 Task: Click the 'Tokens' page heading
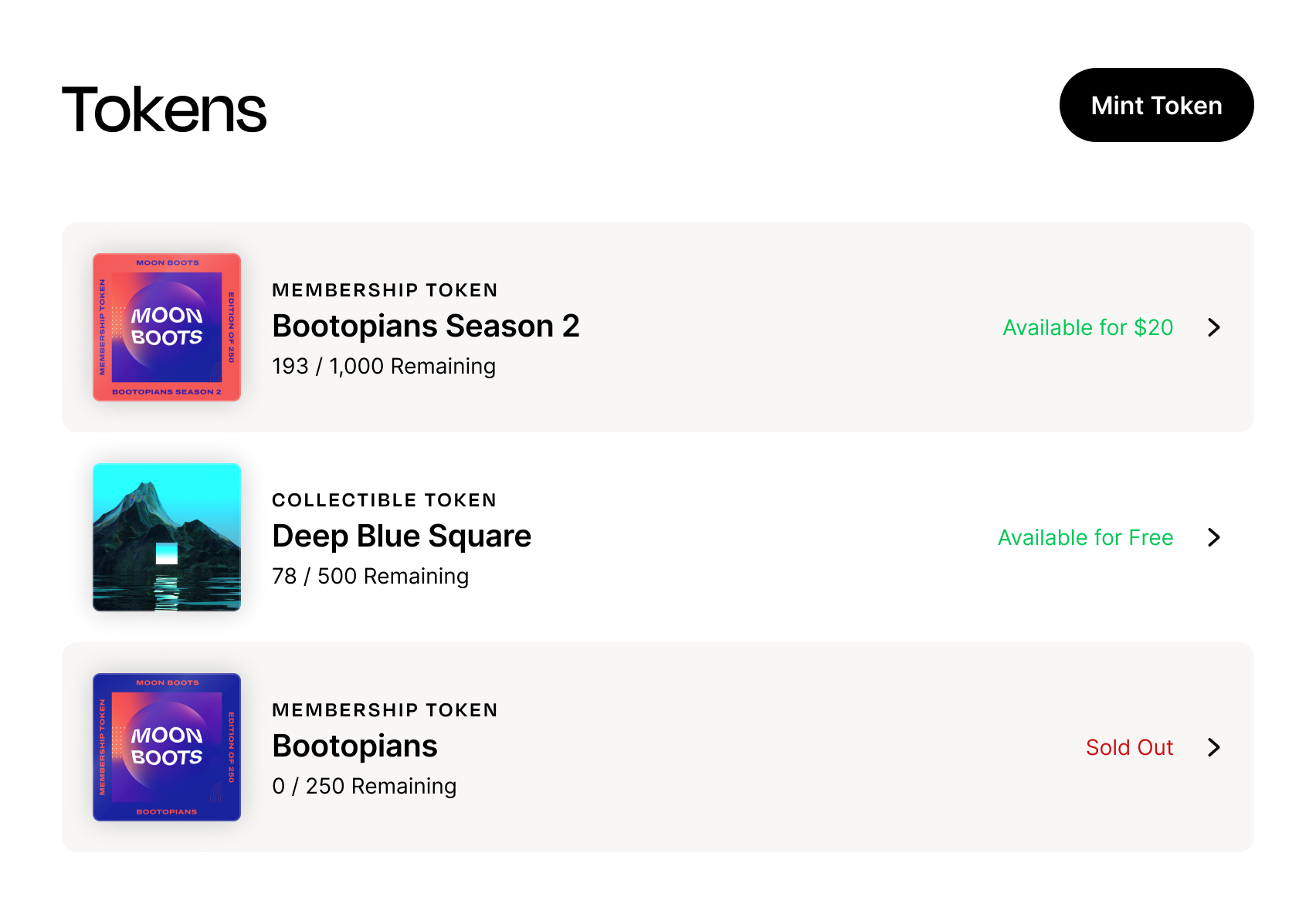[x=164, y=110]
